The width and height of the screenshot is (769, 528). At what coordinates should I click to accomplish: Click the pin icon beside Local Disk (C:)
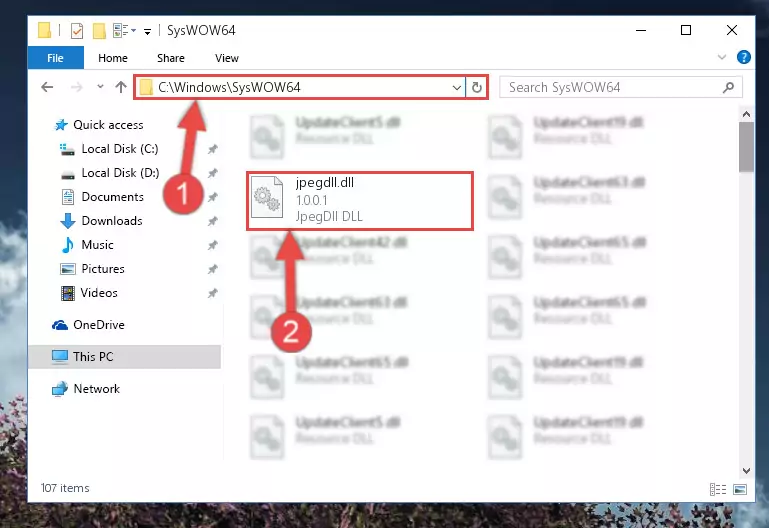click(x=212, y=149)
